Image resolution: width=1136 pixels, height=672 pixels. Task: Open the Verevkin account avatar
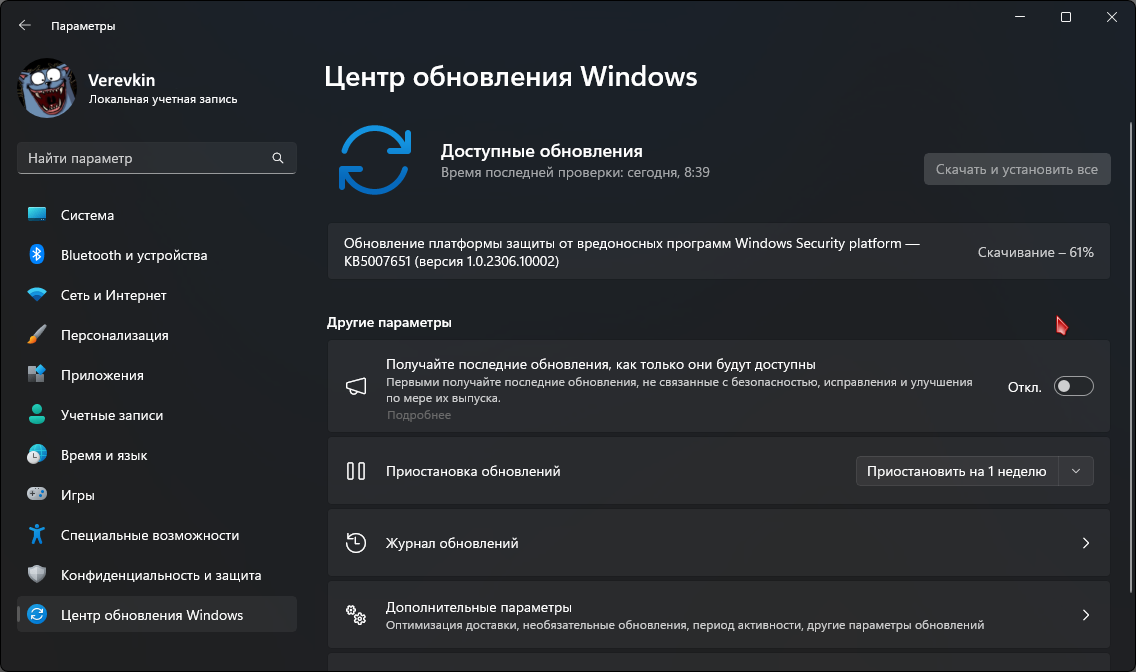pyautogui.click(x=47, y=88)
